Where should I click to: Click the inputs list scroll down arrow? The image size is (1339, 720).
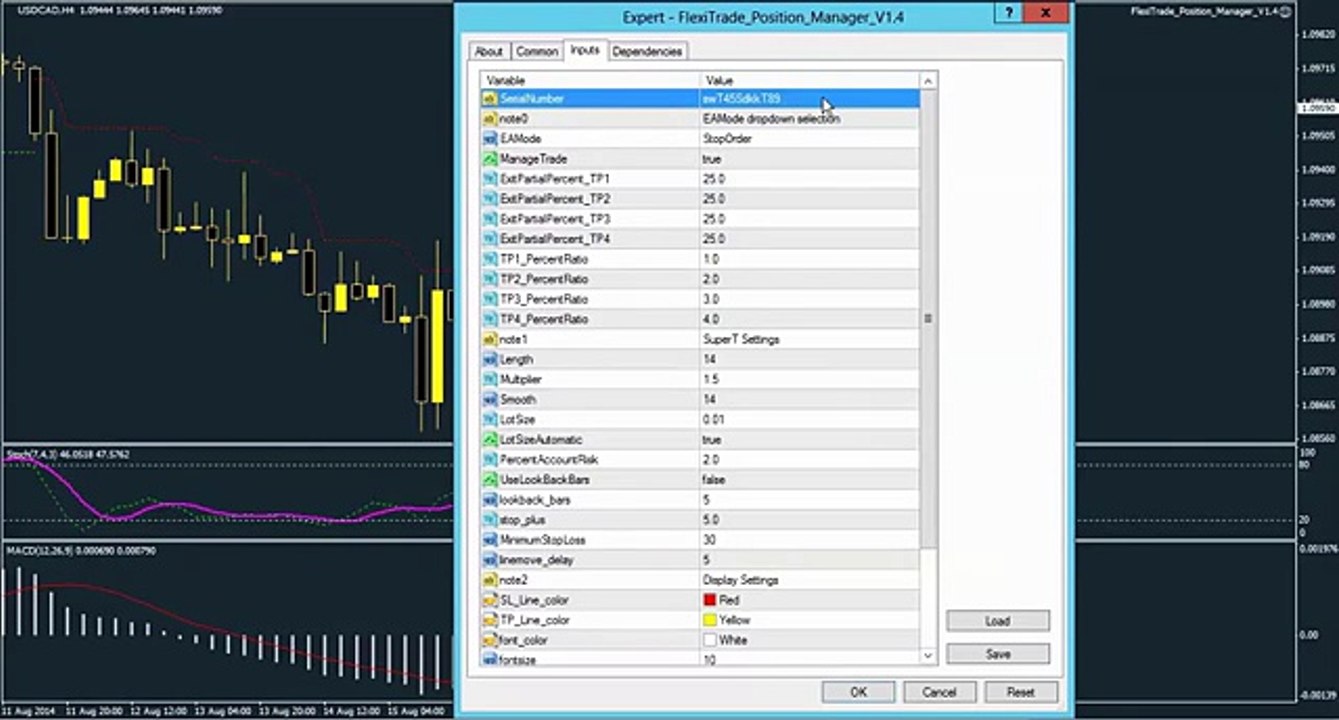[x=928, y=656]
